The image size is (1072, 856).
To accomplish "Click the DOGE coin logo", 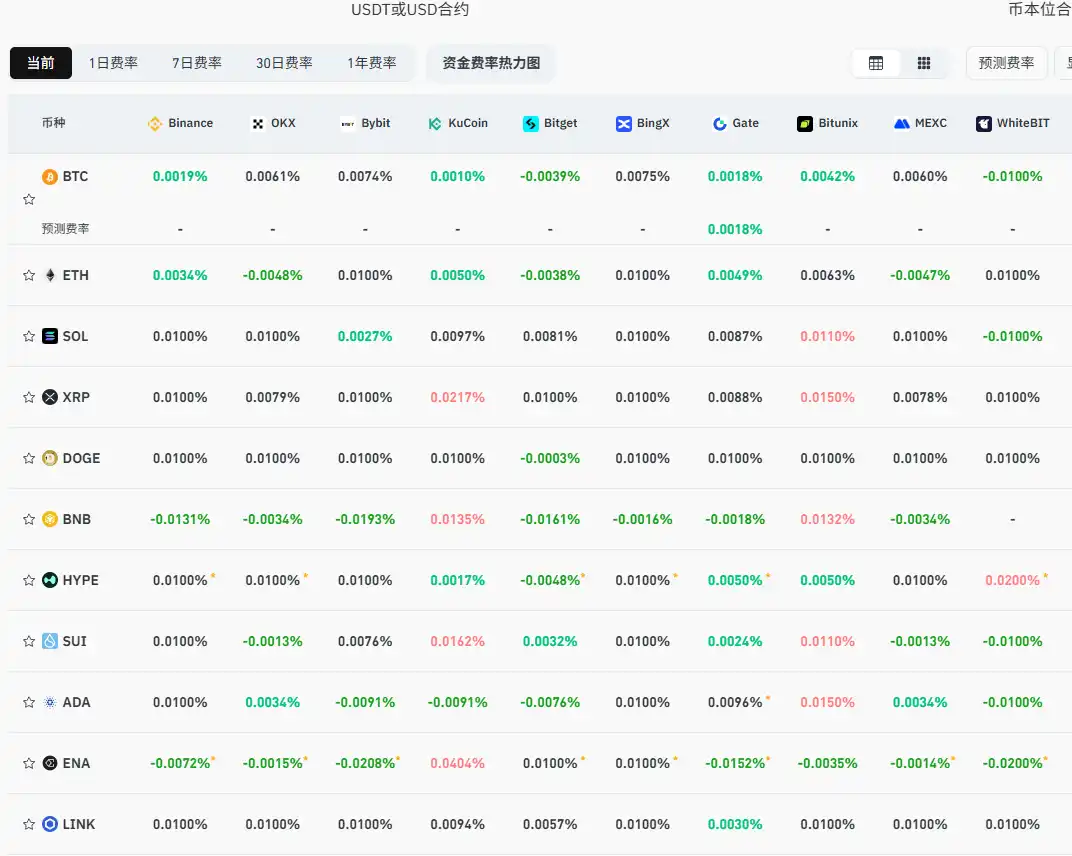I will (x=50, y=458).
